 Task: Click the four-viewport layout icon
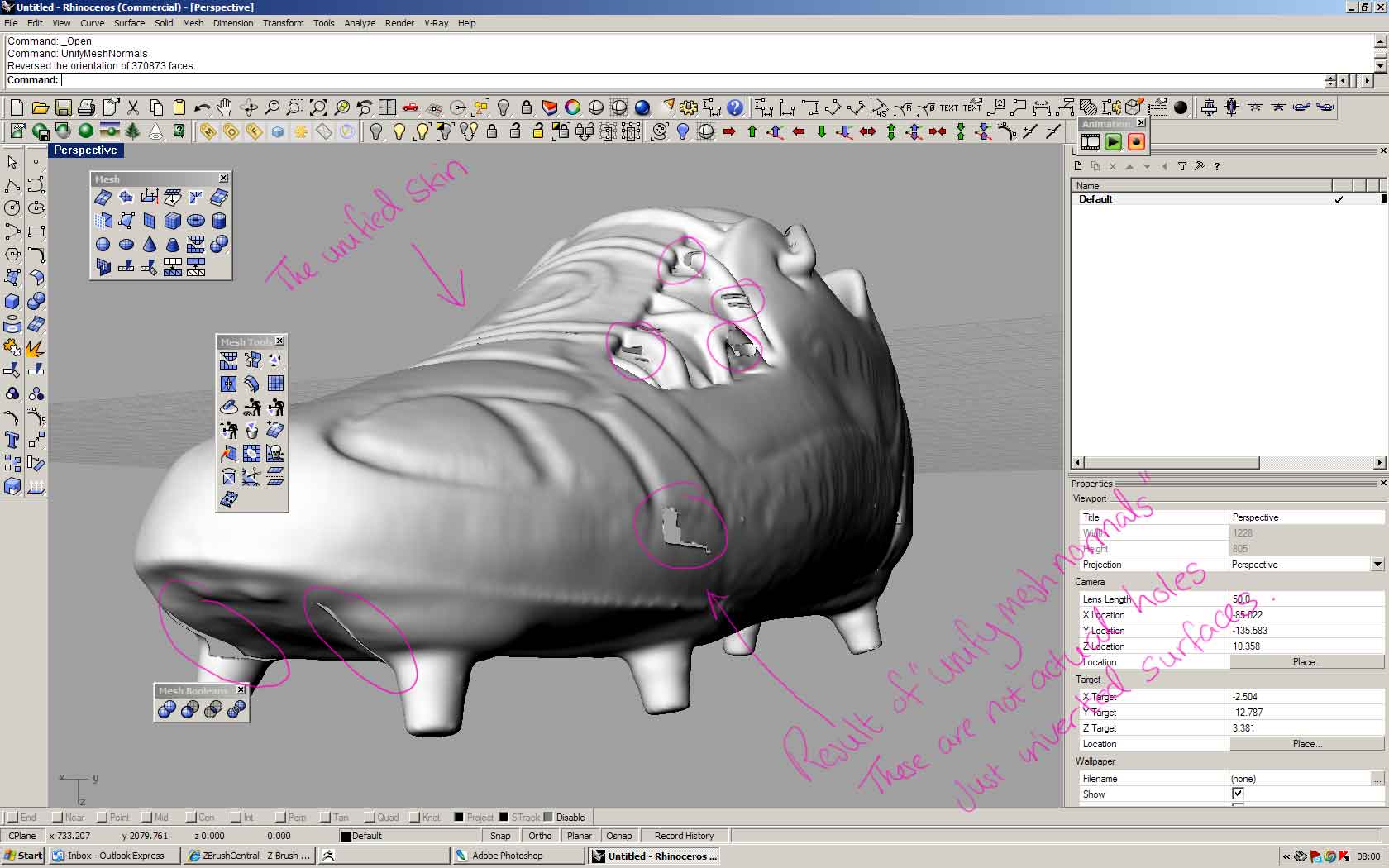pos(388,107)
